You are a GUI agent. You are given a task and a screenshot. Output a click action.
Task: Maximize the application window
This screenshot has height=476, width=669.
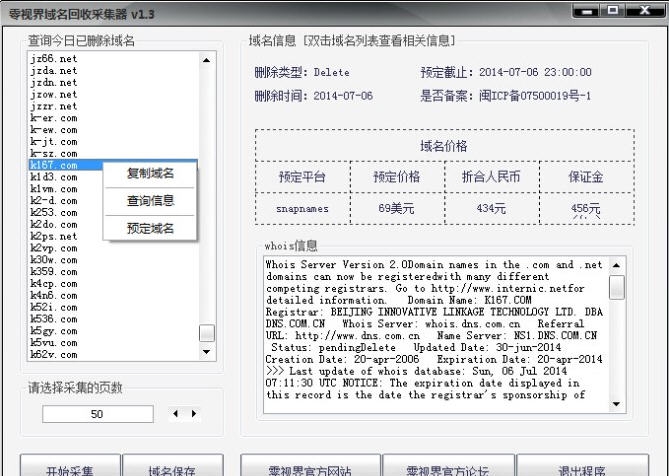coord(613,10)
